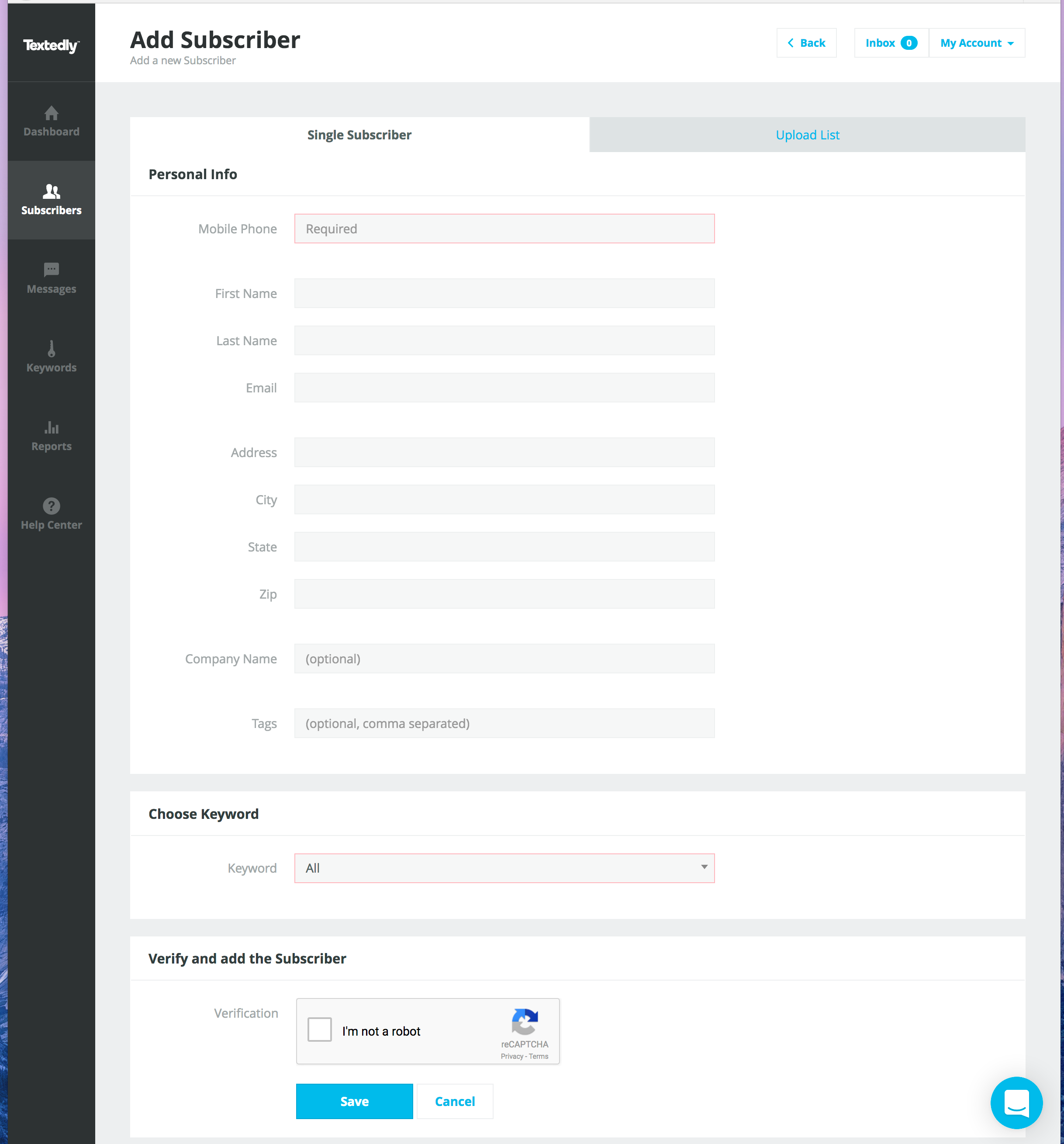This screenshot has width=1064, height=1144.
Task: Expand the Keyword dropdown set to All
Action: click(x=504, y=868)
